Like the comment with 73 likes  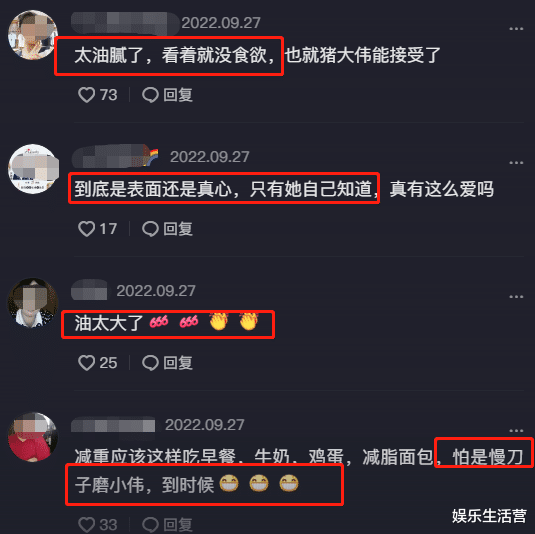[x=86, y=95]
